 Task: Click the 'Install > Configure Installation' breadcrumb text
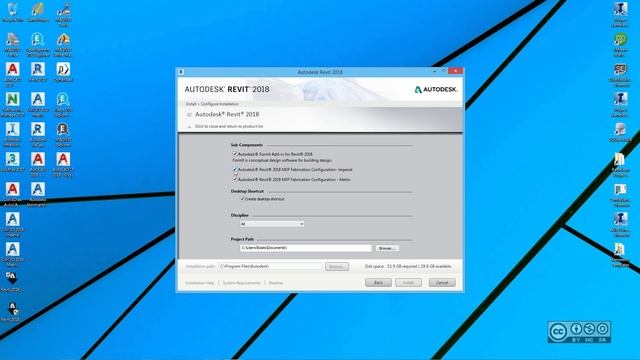pyautogui.click(x=212, y=104)
